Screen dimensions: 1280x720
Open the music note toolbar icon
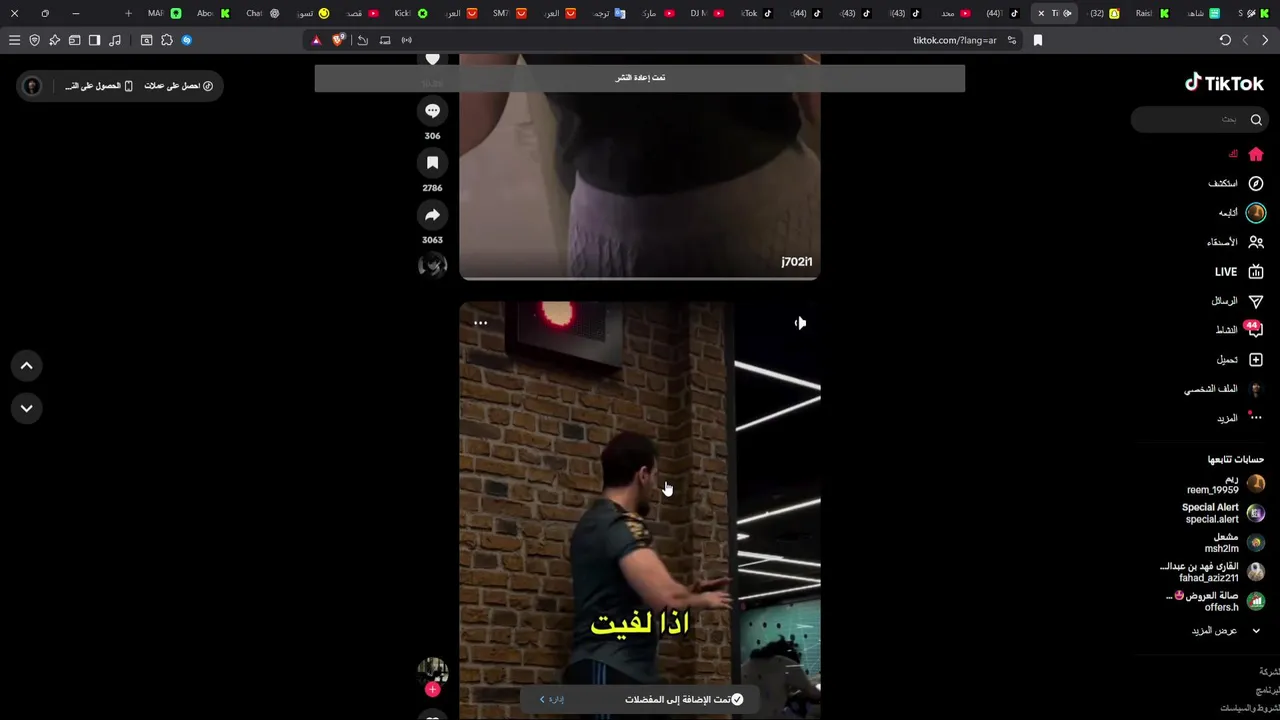click(x=114, y=40)
